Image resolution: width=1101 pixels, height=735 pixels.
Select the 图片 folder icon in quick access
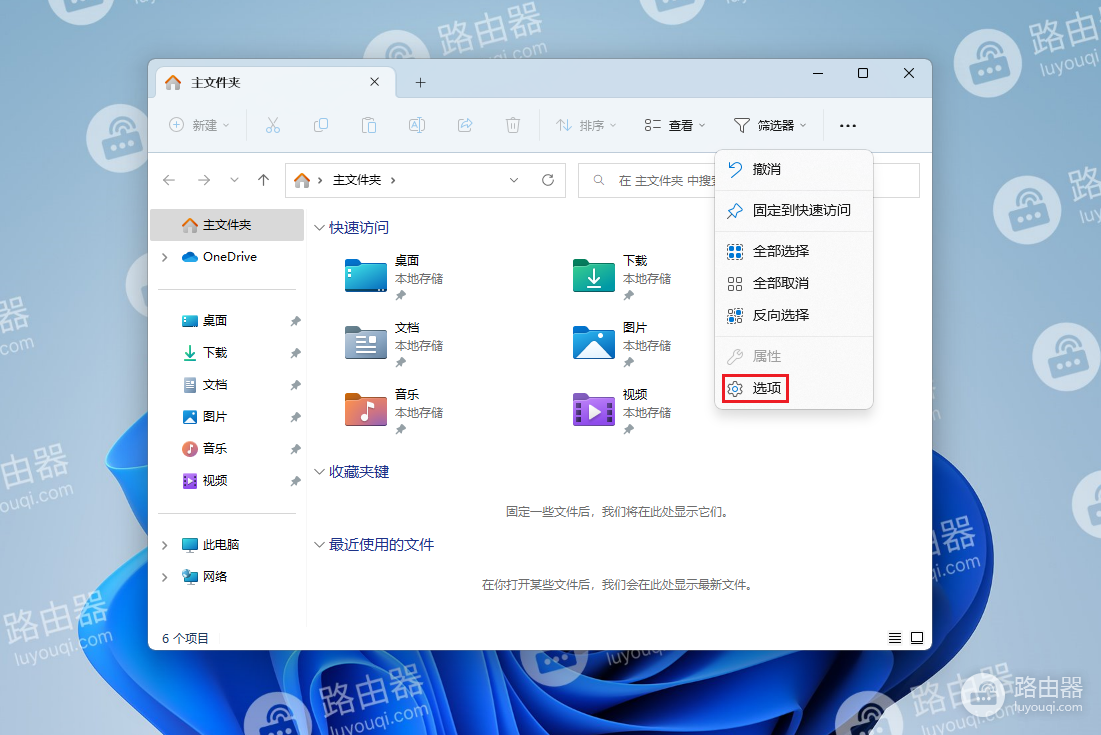pos(594,343)
